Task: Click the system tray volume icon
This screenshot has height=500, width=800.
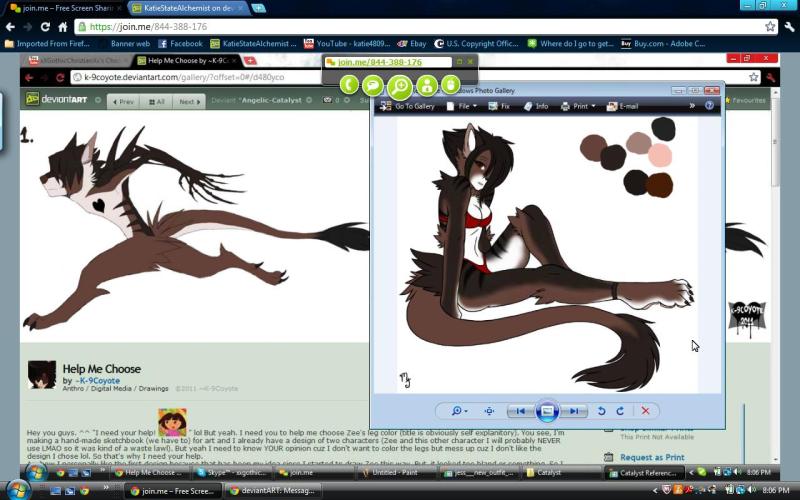Action: pos(754,490)
